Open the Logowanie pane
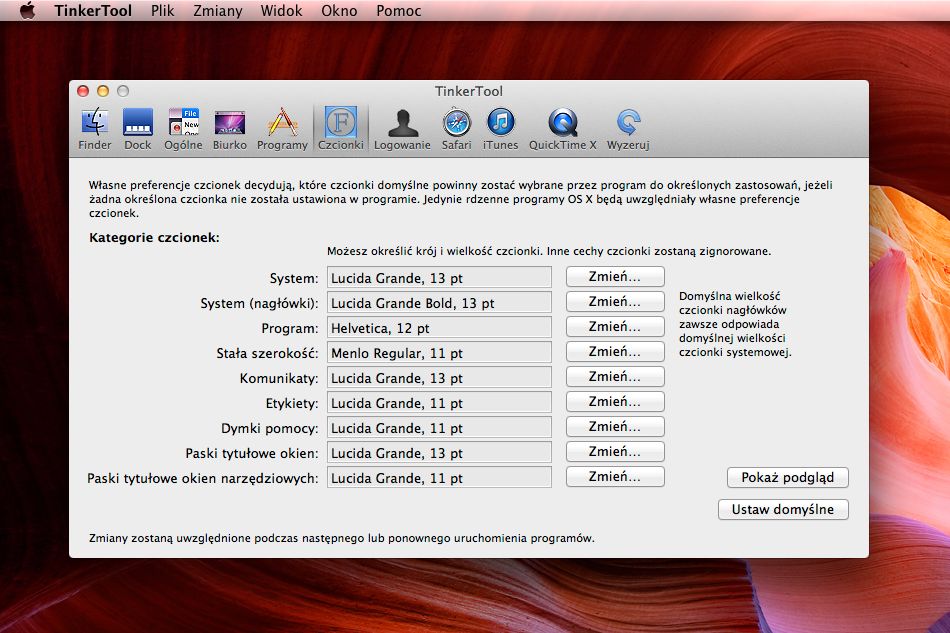 402,129
